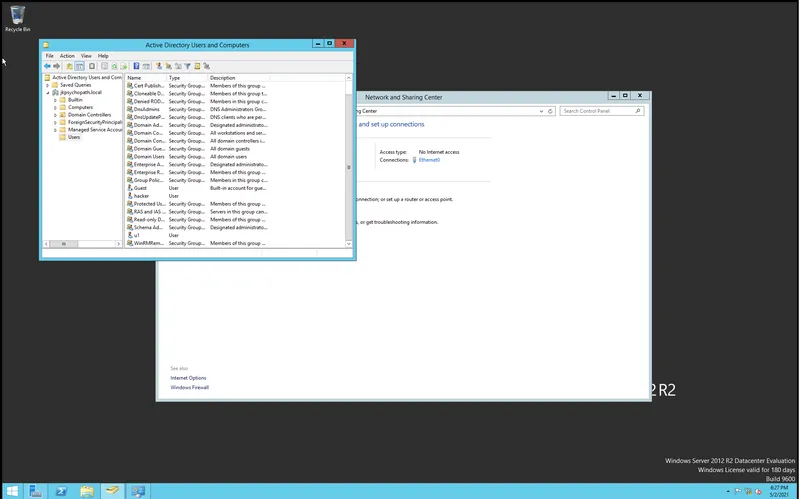
Task: Click the Ethernet0 connection link
Action: [x=429, y=160]
